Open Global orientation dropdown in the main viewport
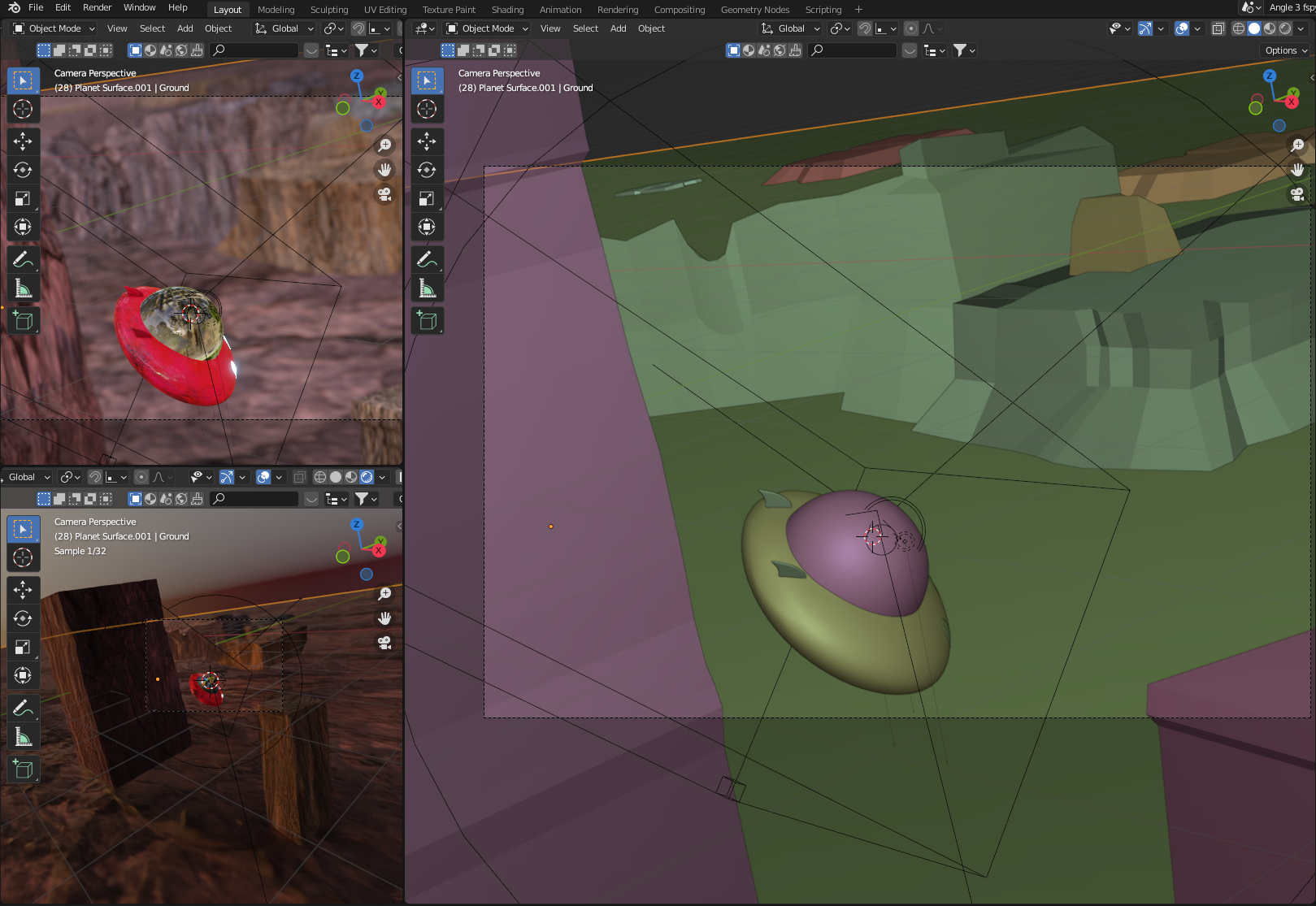 point(790,28)
